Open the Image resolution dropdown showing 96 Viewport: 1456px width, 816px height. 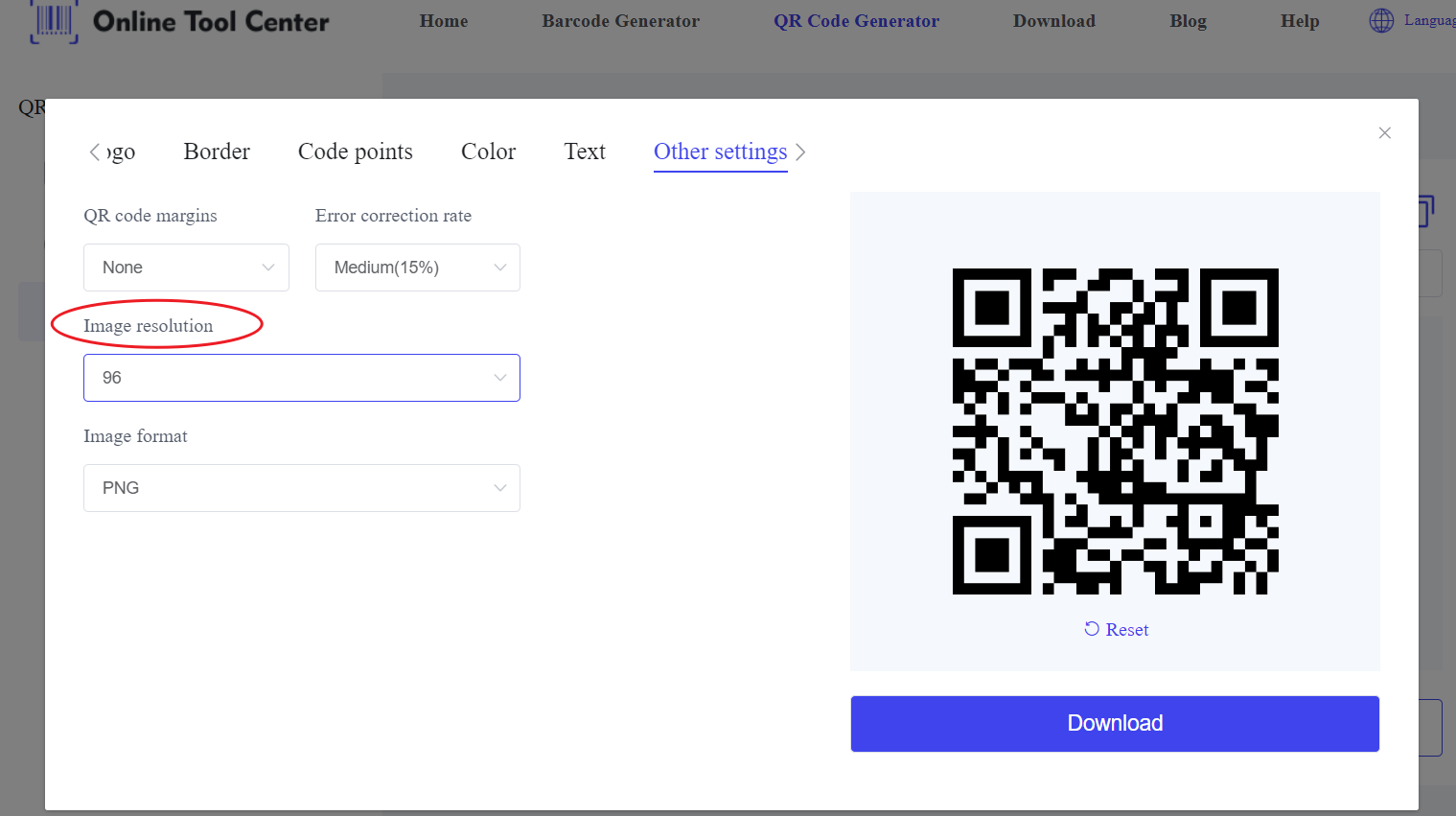(x=302, y=378)
